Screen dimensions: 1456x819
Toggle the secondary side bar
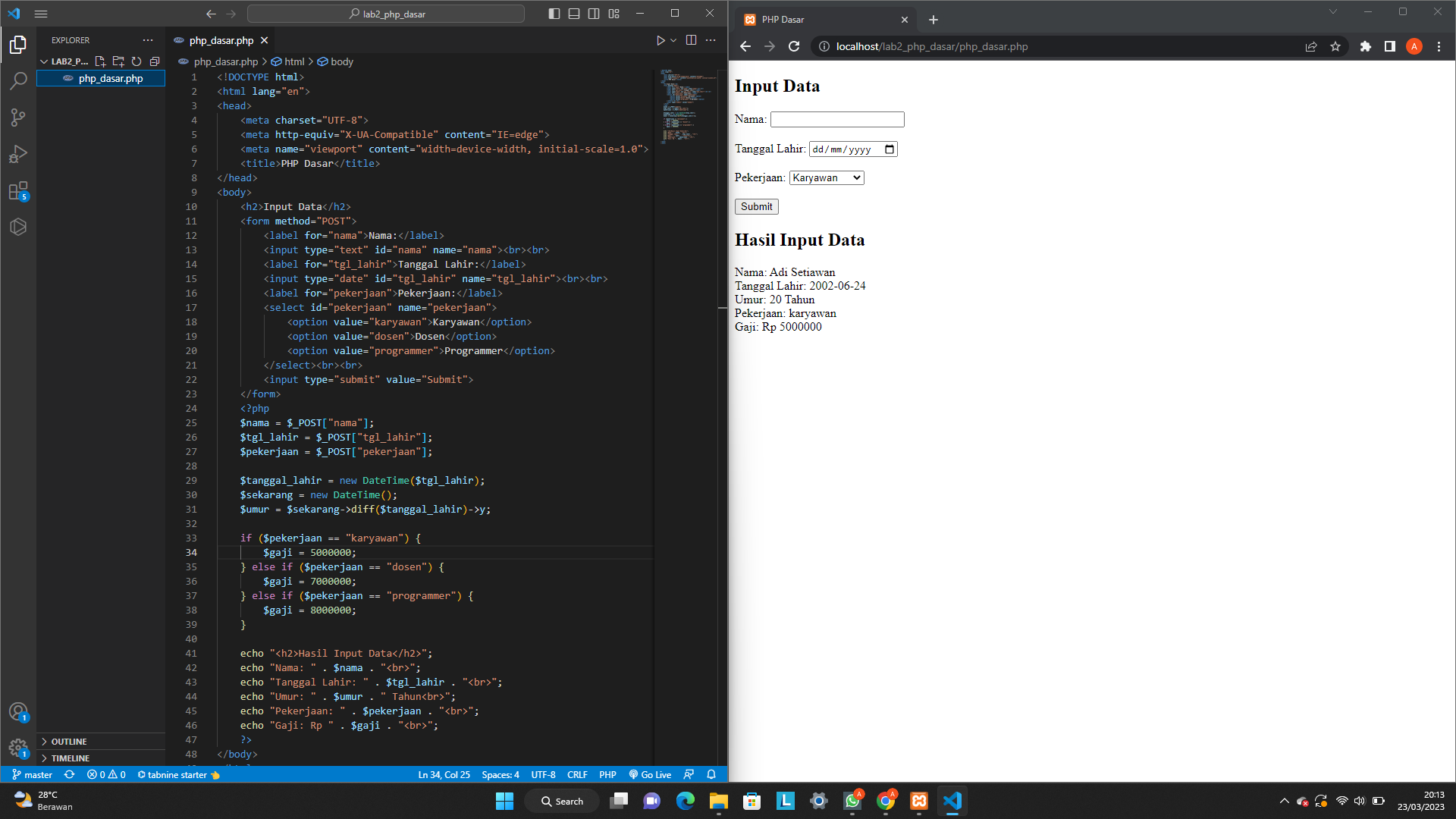595,13
